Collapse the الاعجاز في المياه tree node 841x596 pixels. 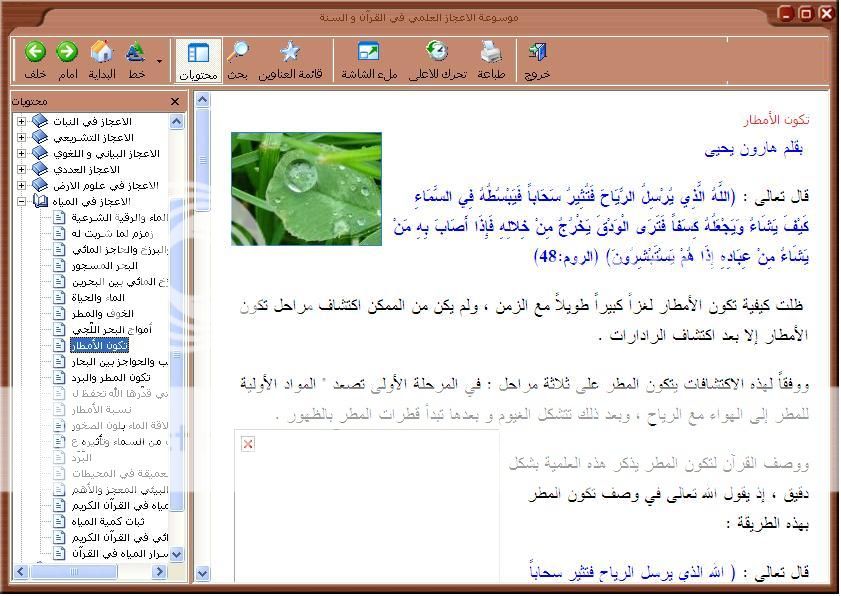tap(21, 202)
